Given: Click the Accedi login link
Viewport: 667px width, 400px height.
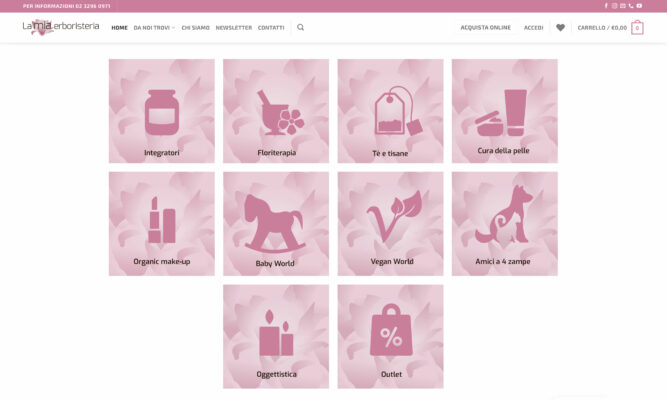Looking at the screenshot, I should click(533, 28).
